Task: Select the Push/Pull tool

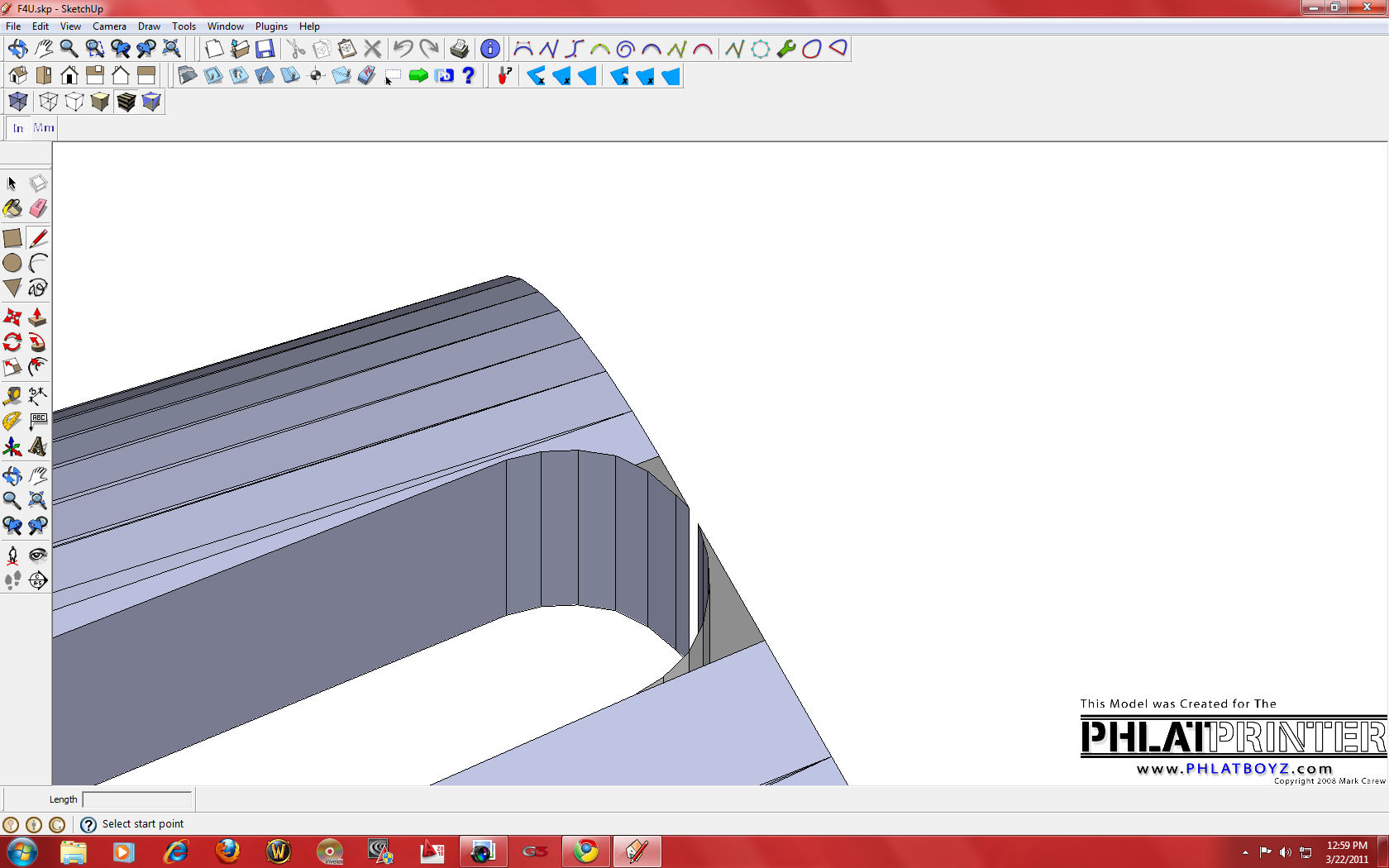Action: [37, 317]
